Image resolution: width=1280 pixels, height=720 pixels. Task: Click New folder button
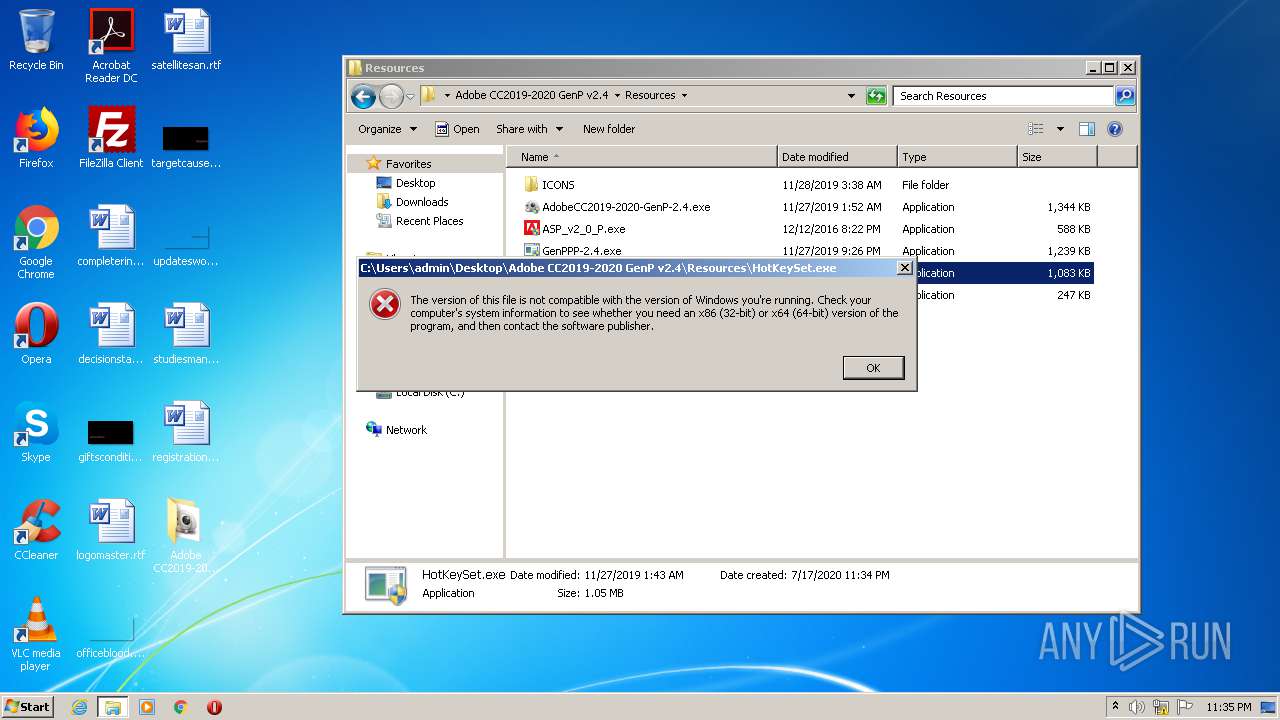point(609,129)
